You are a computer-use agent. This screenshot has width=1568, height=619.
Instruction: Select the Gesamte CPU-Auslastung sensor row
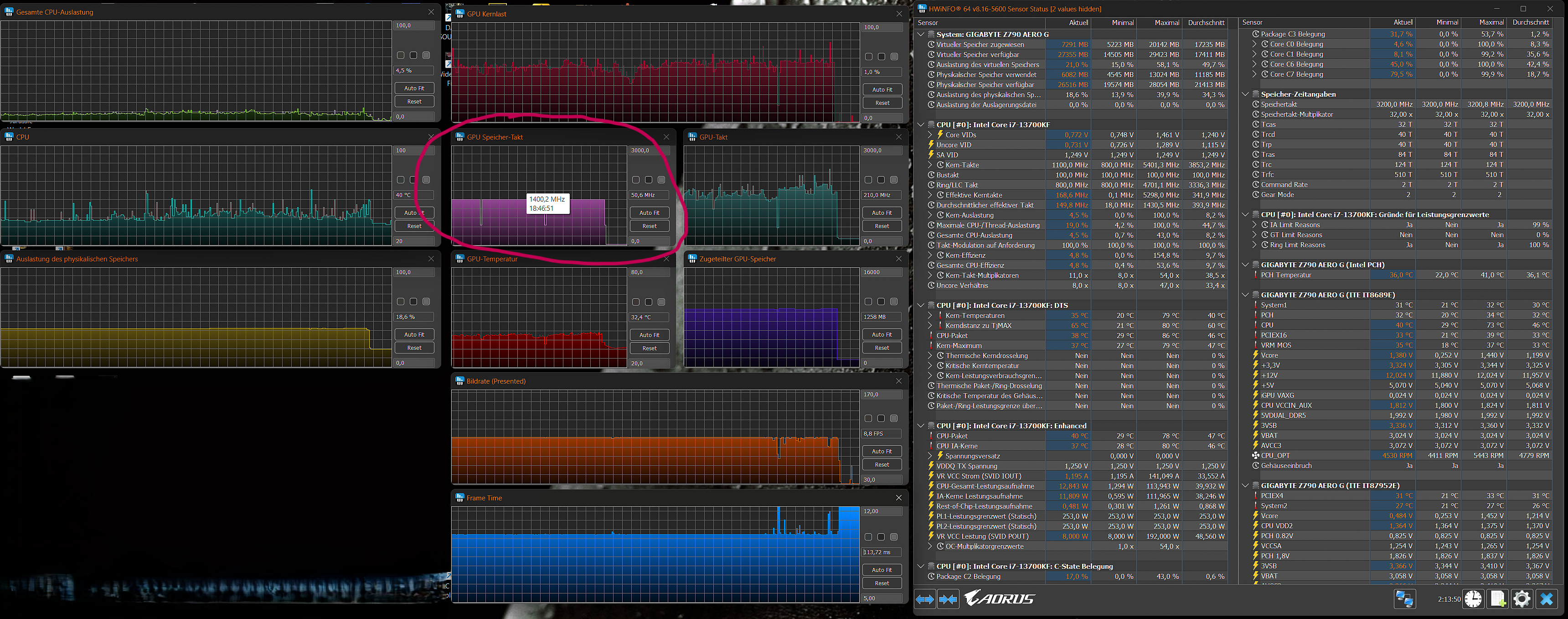[1076, 235]
